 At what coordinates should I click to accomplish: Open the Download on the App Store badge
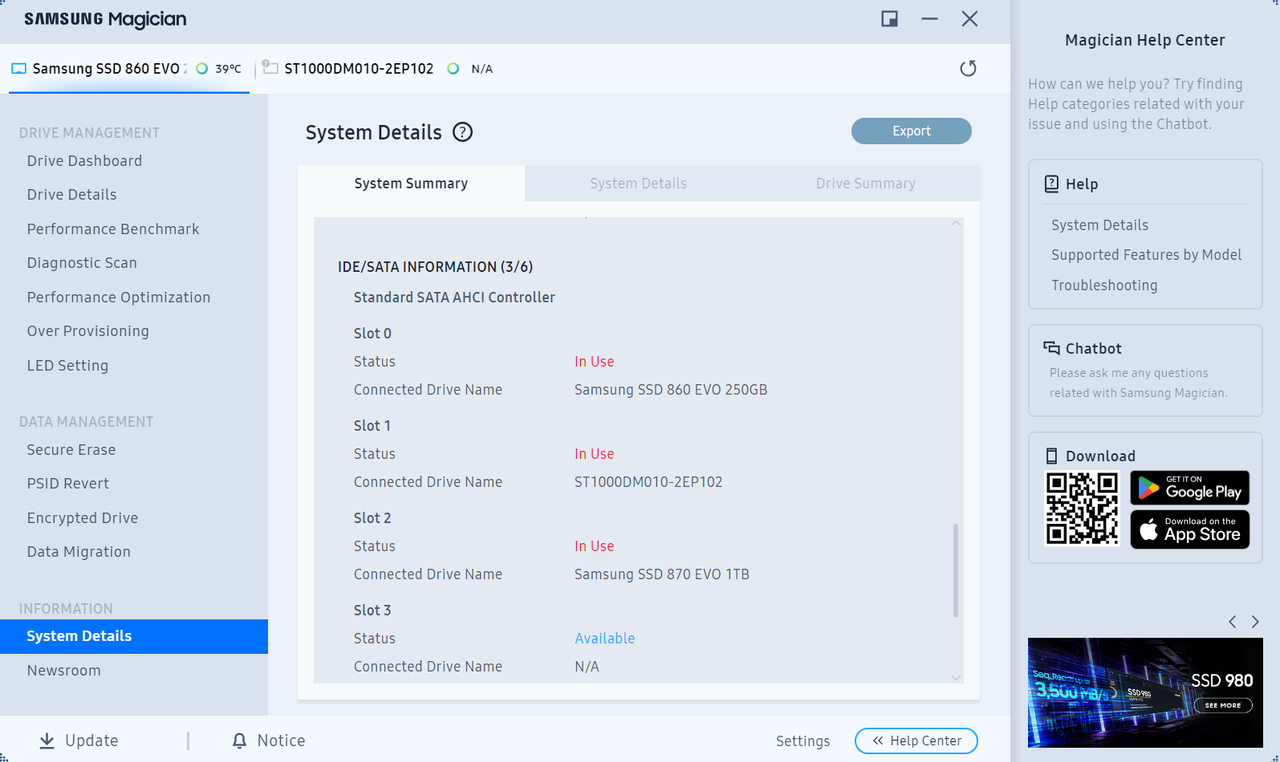1190,529
